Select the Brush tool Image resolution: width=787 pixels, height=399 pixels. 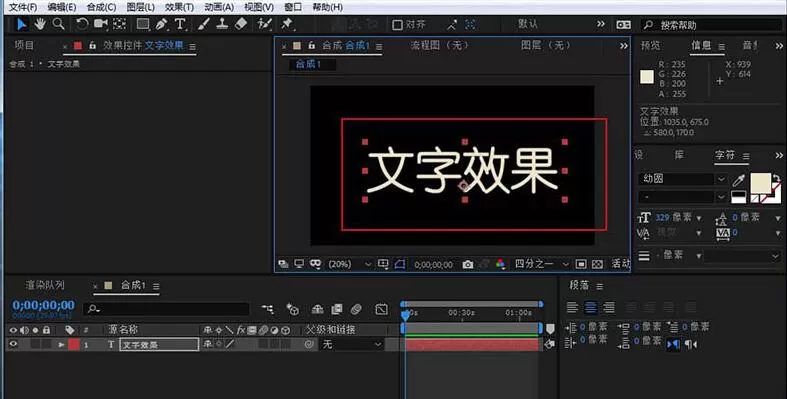pos(203,24)
